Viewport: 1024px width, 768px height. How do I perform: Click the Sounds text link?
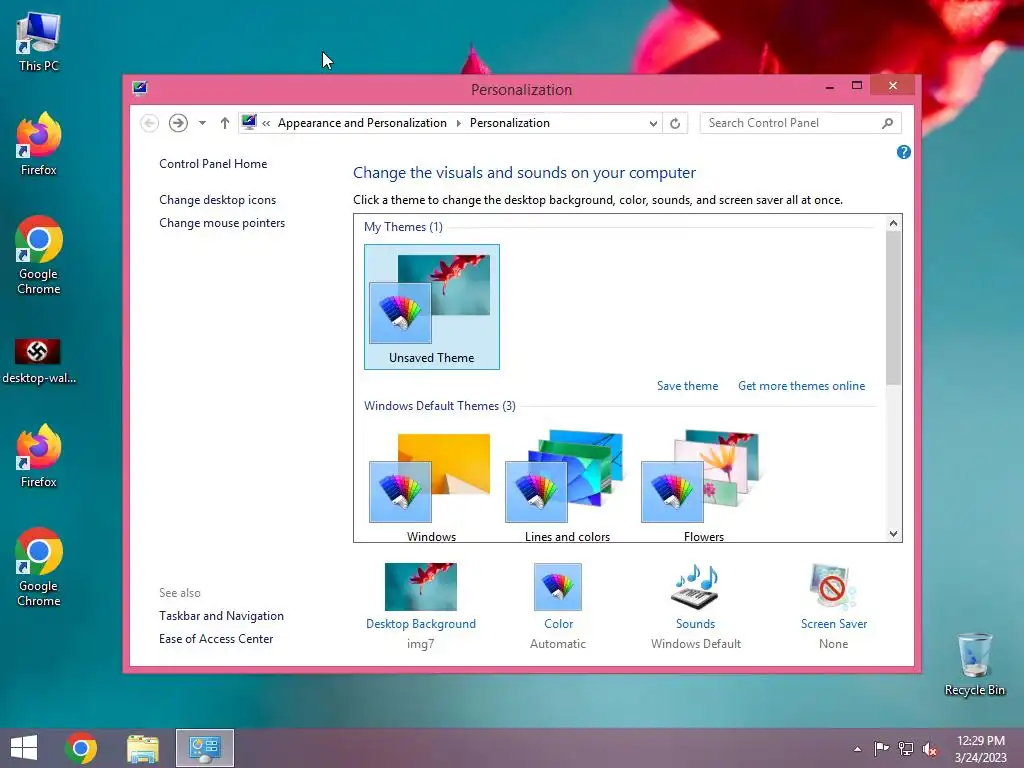coord(696,624)
